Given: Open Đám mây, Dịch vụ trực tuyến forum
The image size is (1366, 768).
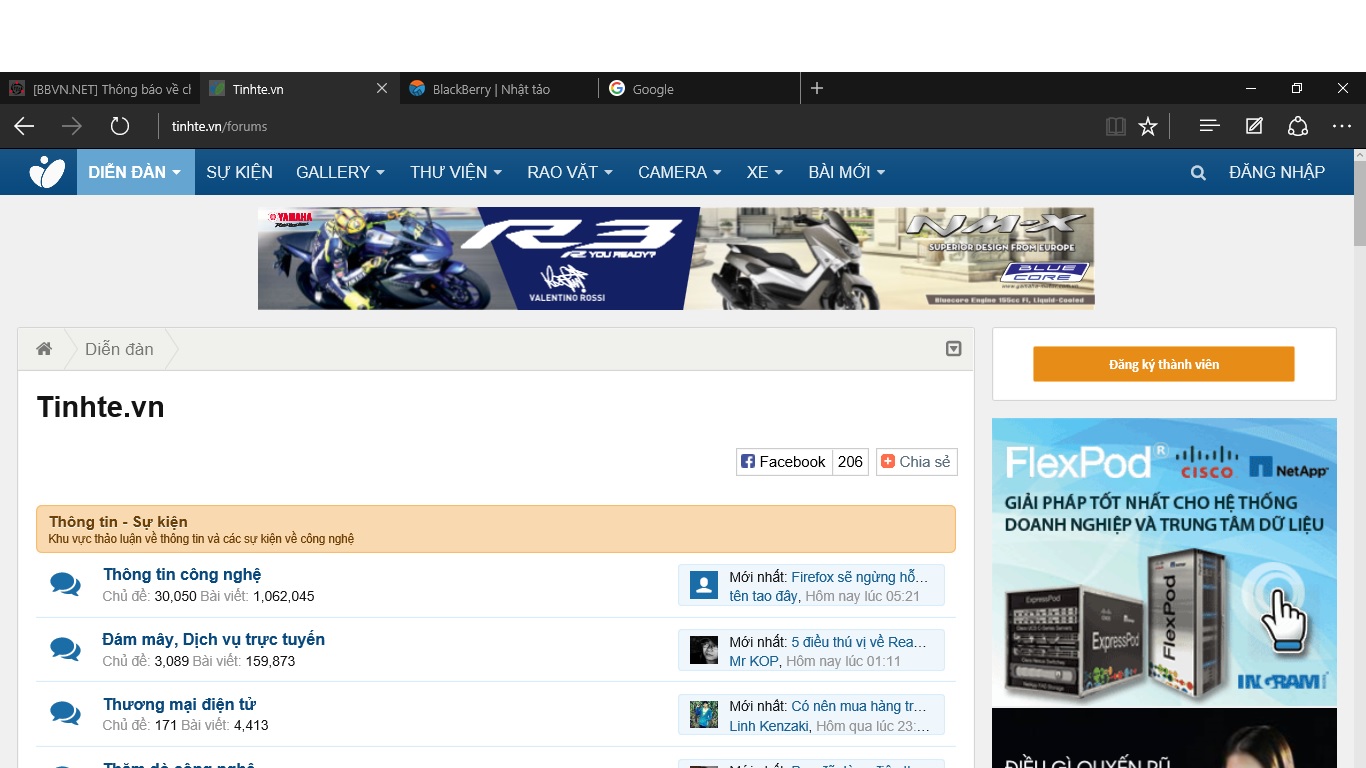Looking at the screenshot, I should pyautogui.click(x=214, y=639).
